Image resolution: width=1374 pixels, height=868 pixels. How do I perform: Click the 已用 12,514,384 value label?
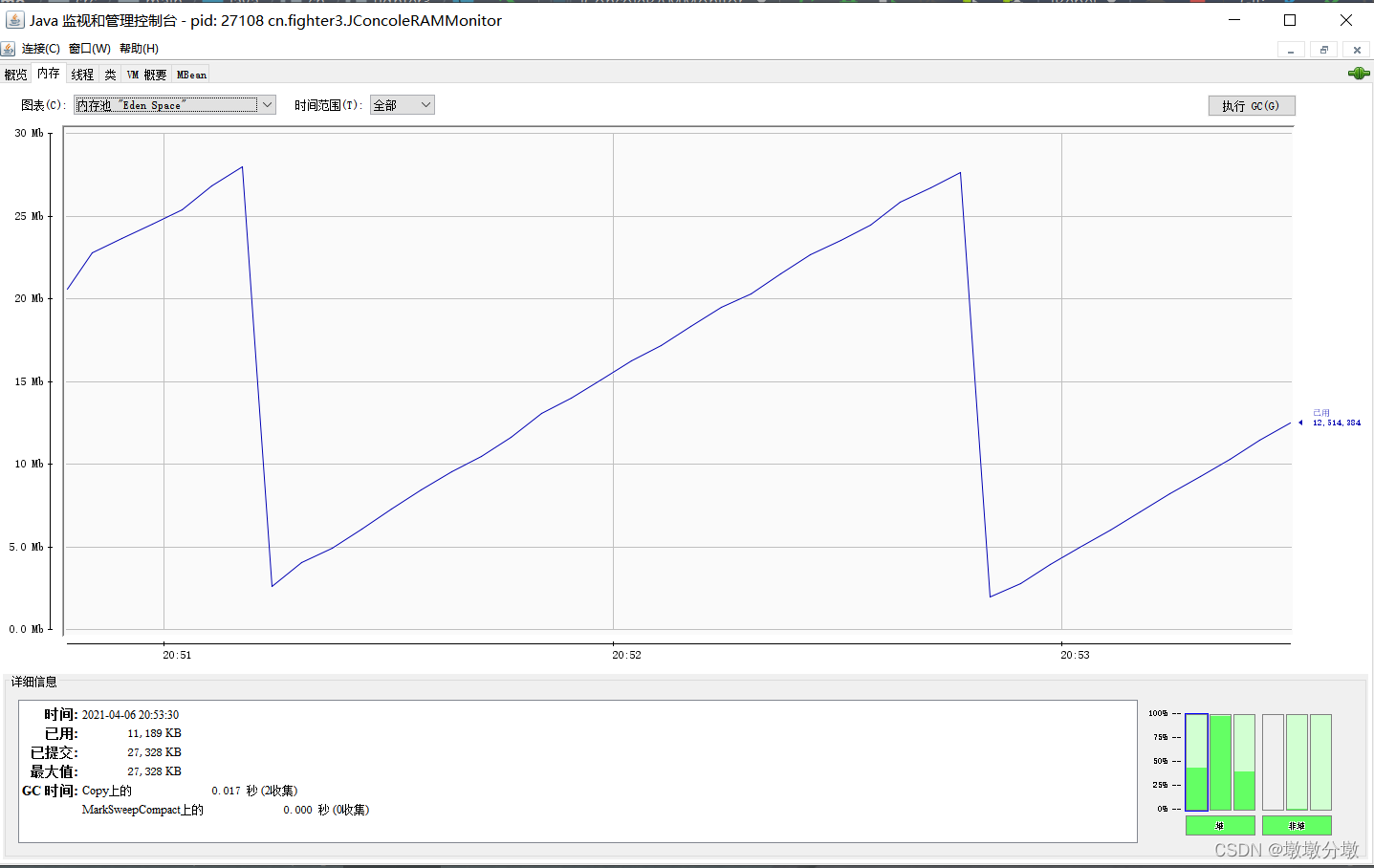point(1336,418)
